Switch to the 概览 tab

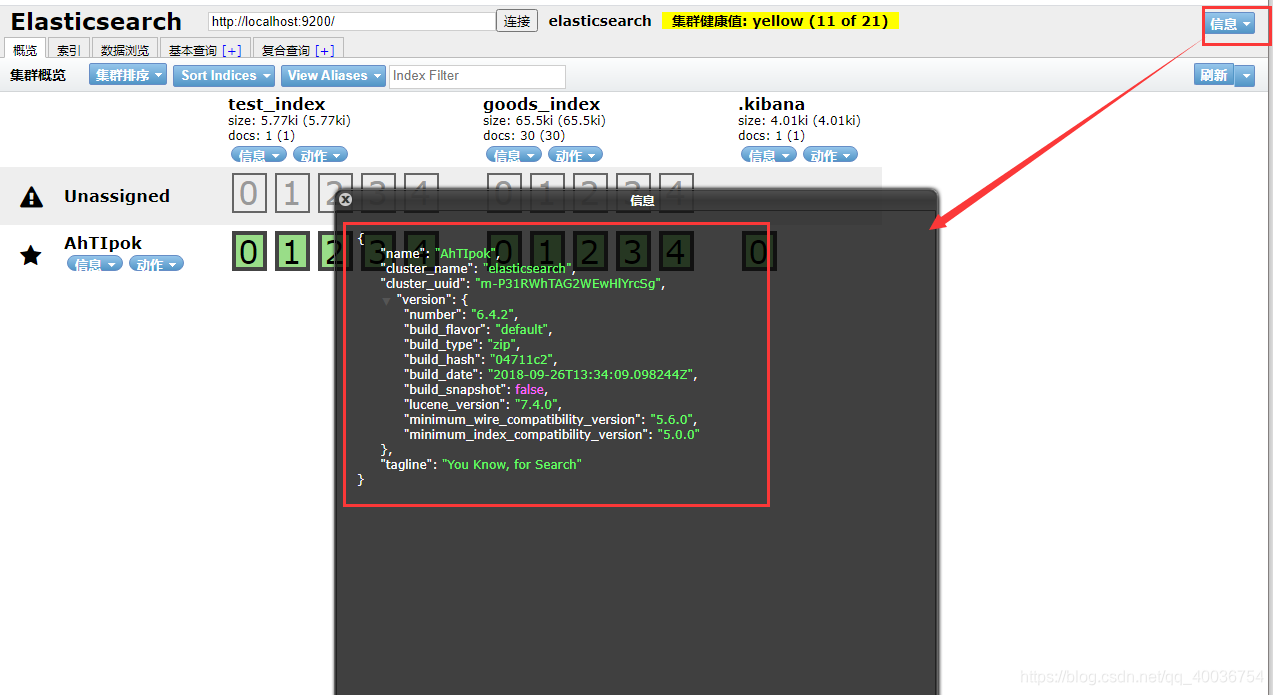(25, 50)
